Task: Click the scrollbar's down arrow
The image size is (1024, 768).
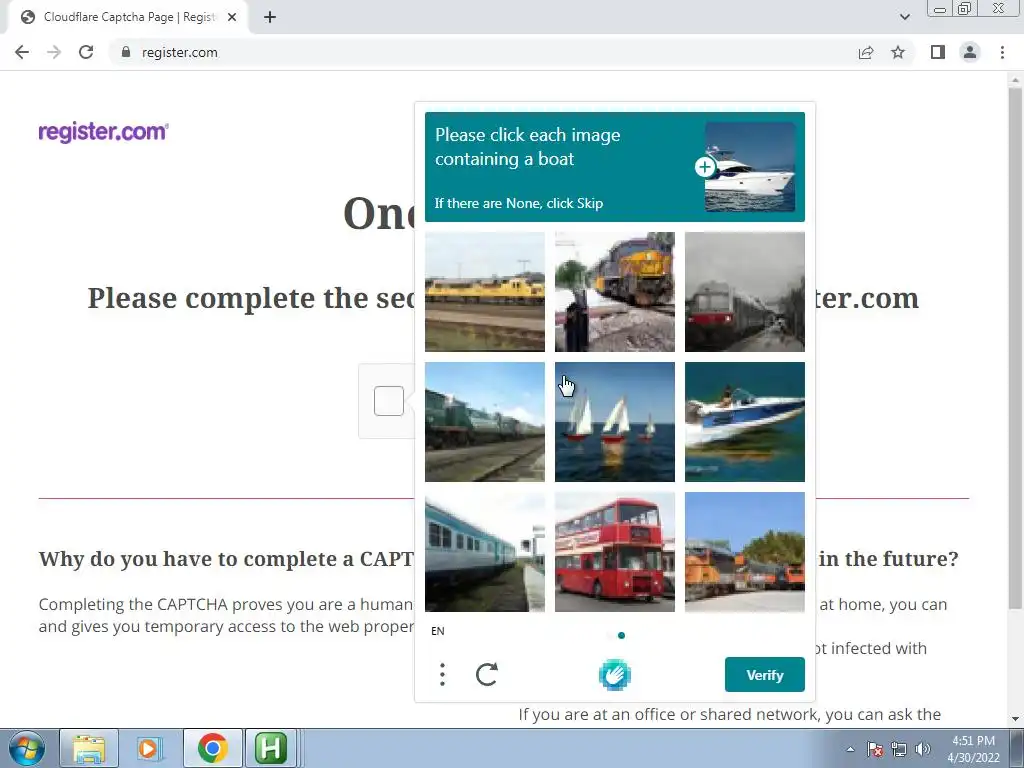Action: (x=1015, y=719)
